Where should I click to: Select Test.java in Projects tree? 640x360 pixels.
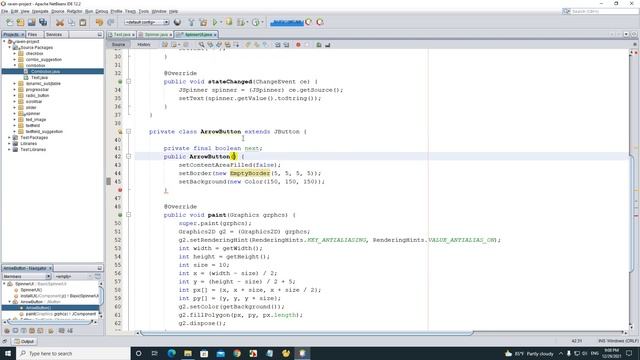pyautogui.click(x=40, y=78)
